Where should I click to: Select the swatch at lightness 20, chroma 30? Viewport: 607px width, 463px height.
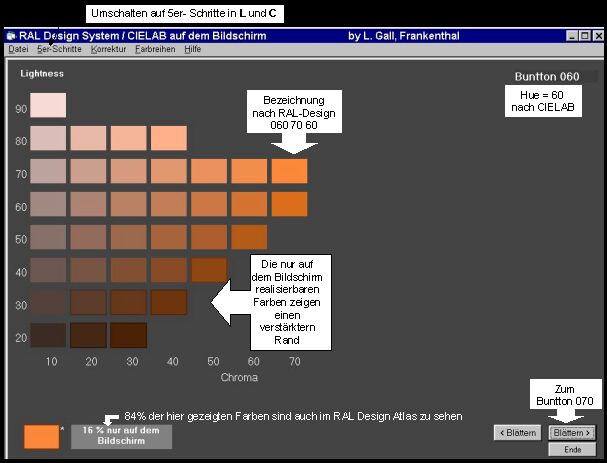pos(129,335)
